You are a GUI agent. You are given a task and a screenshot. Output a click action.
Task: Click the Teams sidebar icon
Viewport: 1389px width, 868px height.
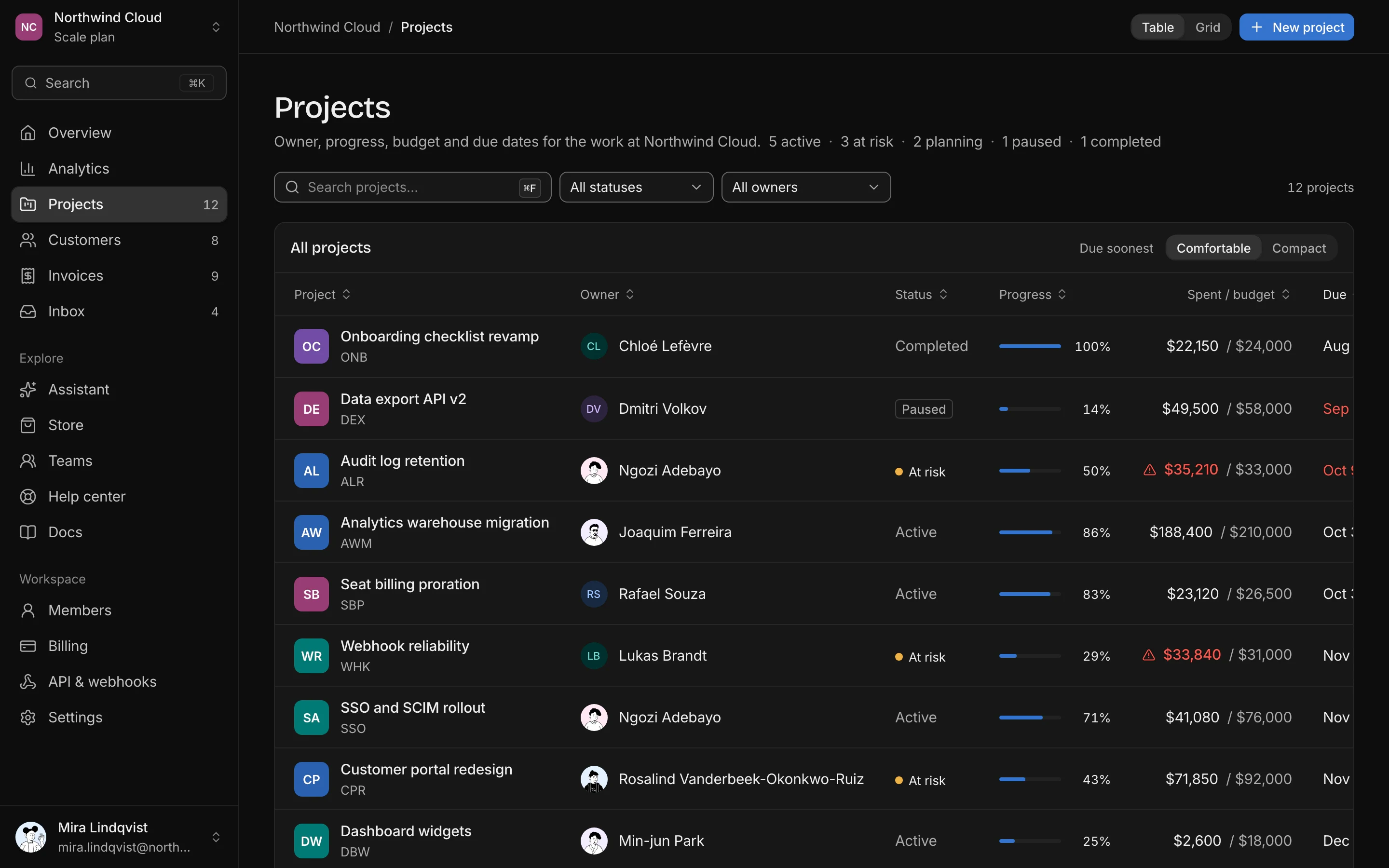pyautogui.click(x=27, y=461)
